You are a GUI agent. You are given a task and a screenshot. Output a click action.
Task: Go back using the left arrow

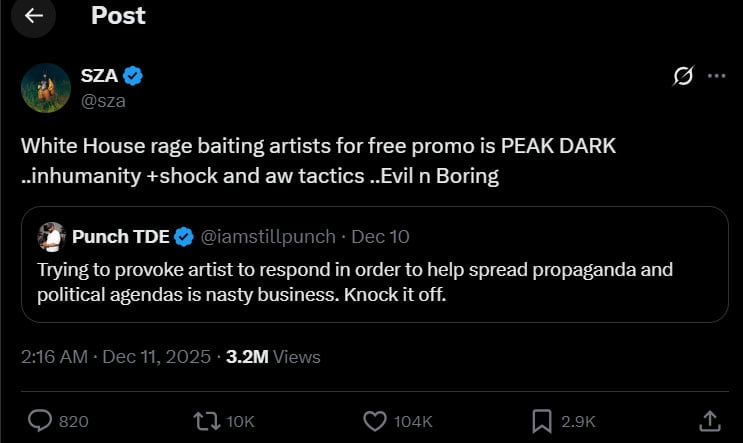click(34, 16)
